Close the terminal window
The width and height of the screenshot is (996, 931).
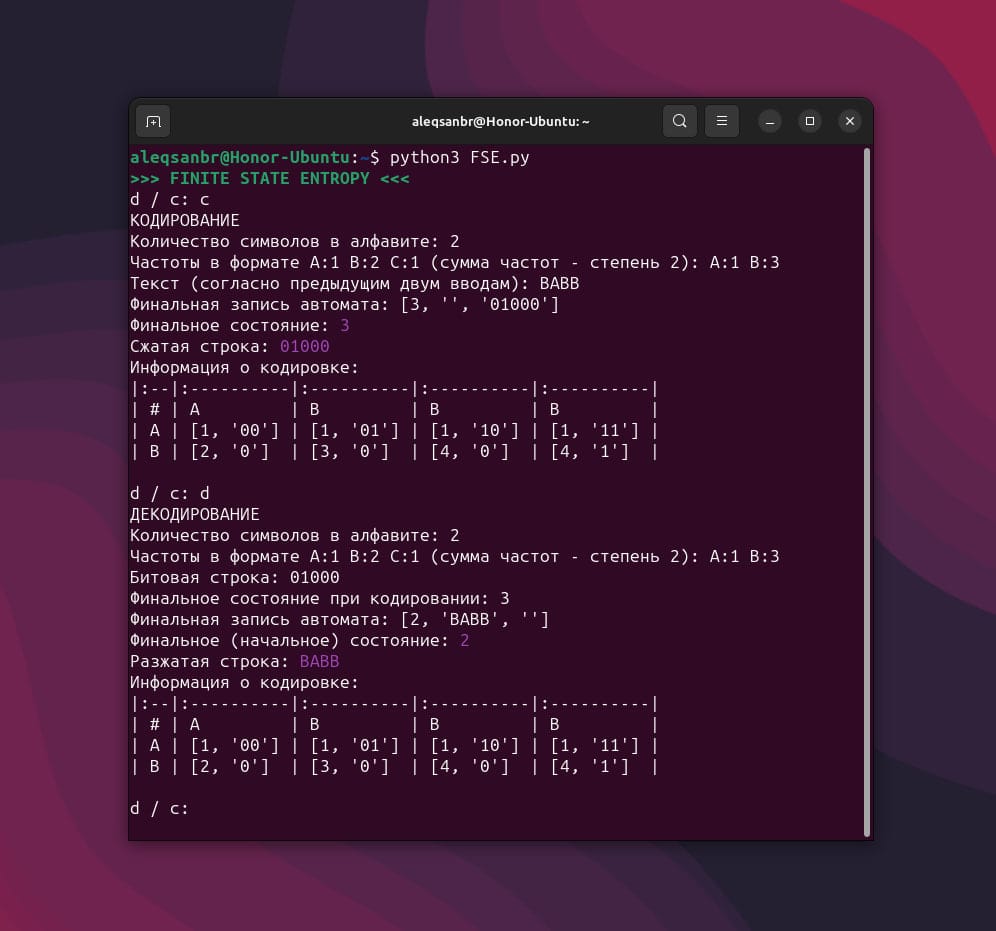tap(849, 121)
